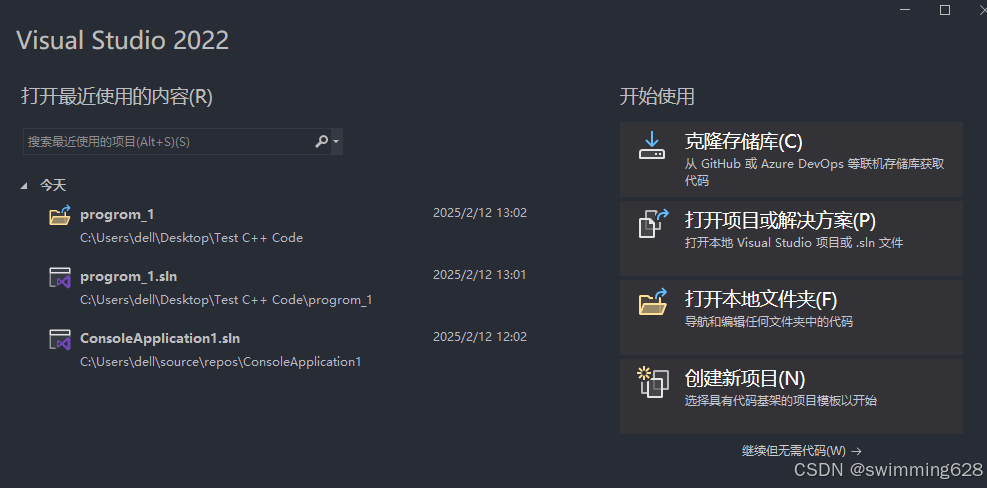
Task: Click timestamp 2025/2/12 12:02
Action: 480,337
